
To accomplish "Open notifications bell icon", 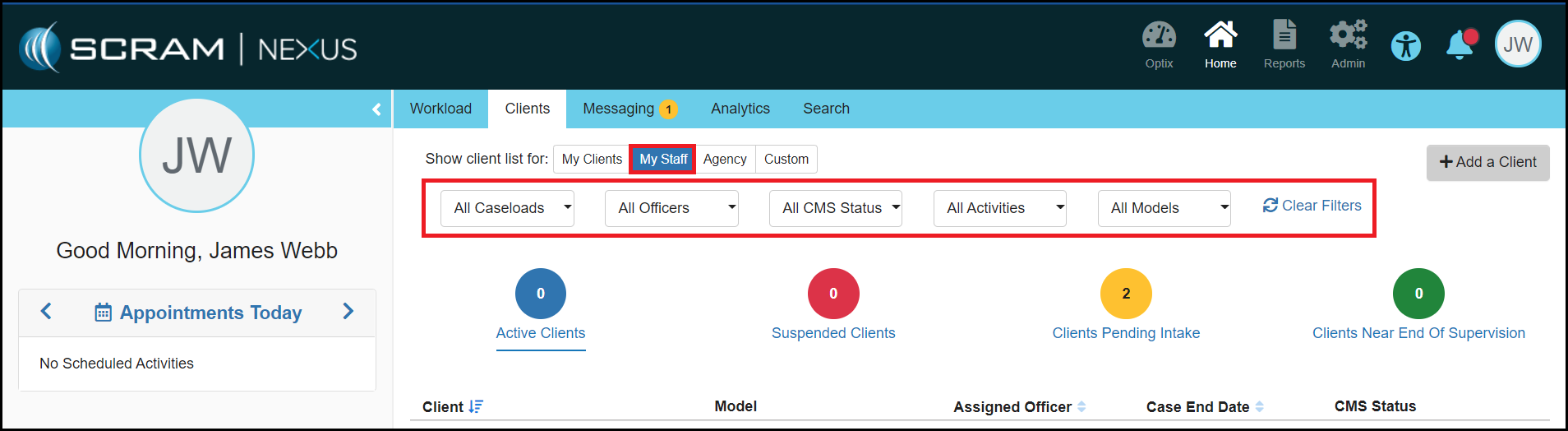I will tap(1460, 44).
